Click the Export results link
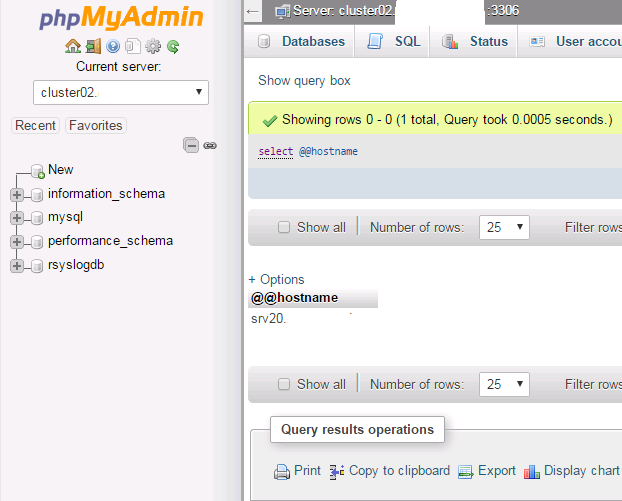The image size is (622, 501). [497, 470]
